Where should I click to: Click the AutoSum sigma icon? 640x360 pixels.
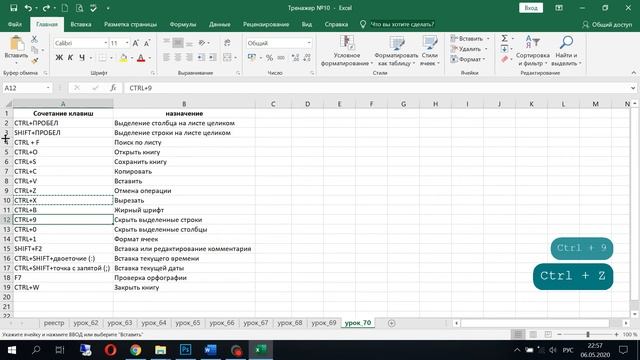(504, 38)
